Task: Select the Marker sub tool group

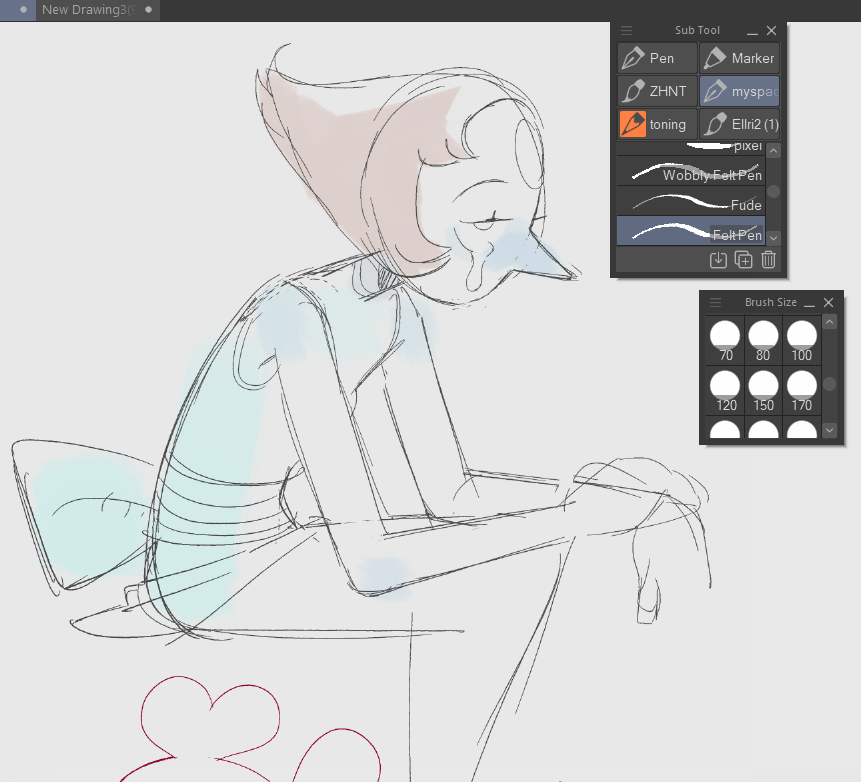Action: click(739, 58)
